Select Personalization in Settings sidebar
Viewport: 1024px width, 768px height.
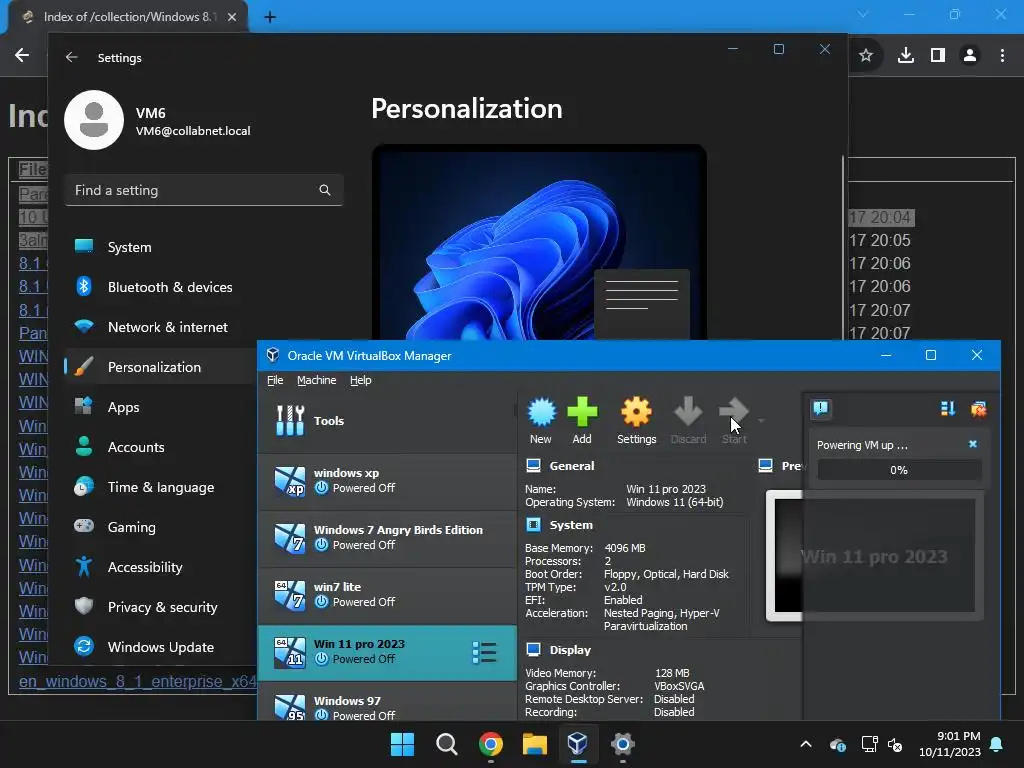pos(160,367)
